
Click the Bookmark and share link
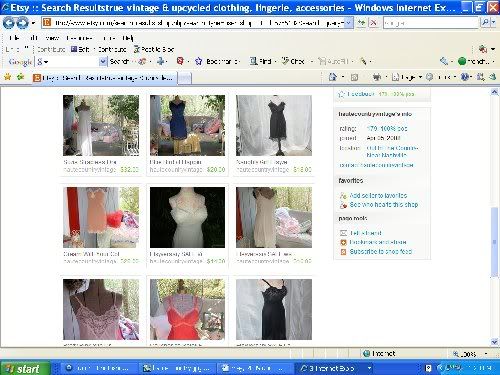tap(378, 242)
